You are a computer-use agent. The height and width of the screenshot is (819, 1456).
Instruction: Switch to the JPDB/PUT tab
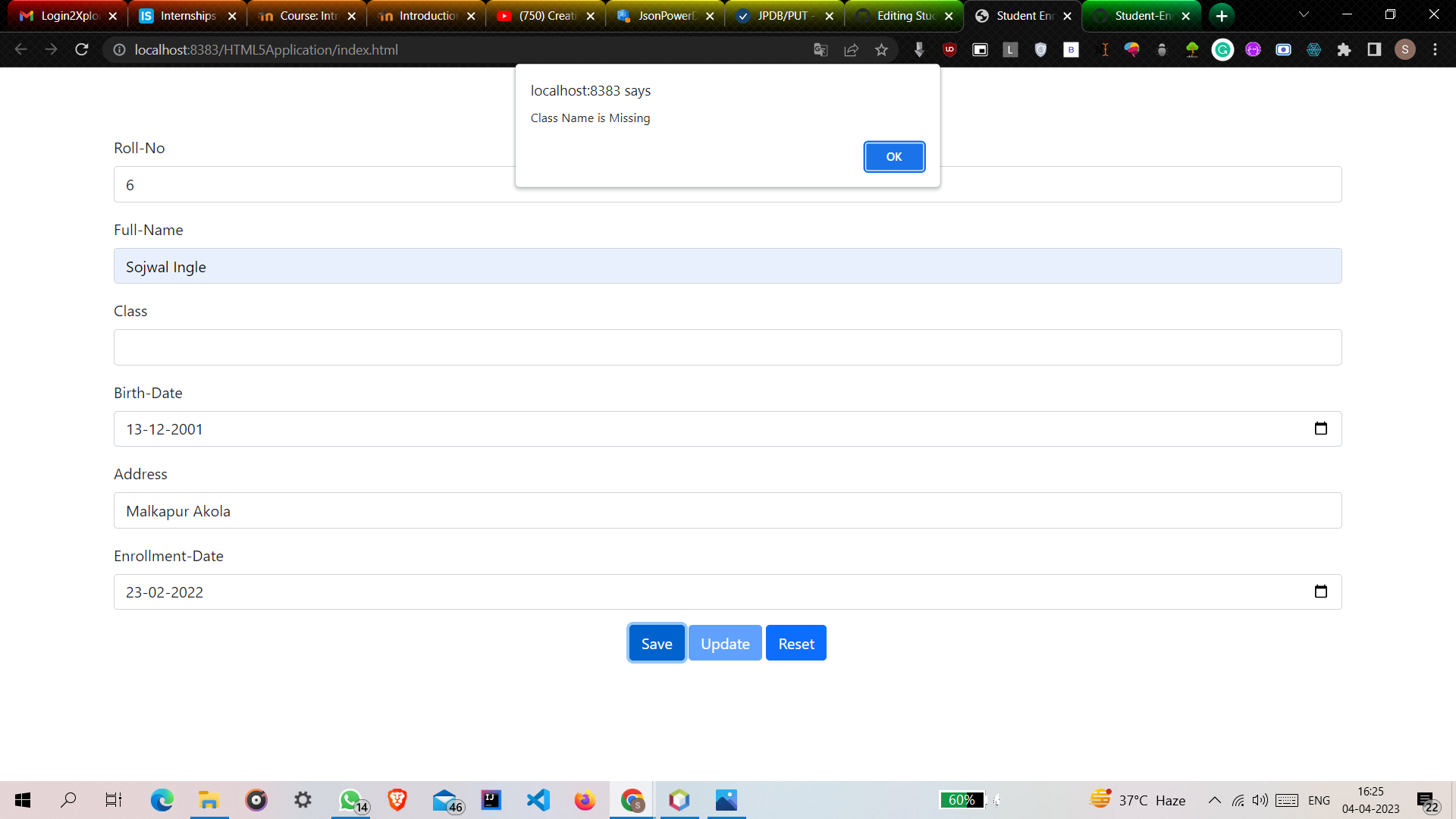pos(783,15)
